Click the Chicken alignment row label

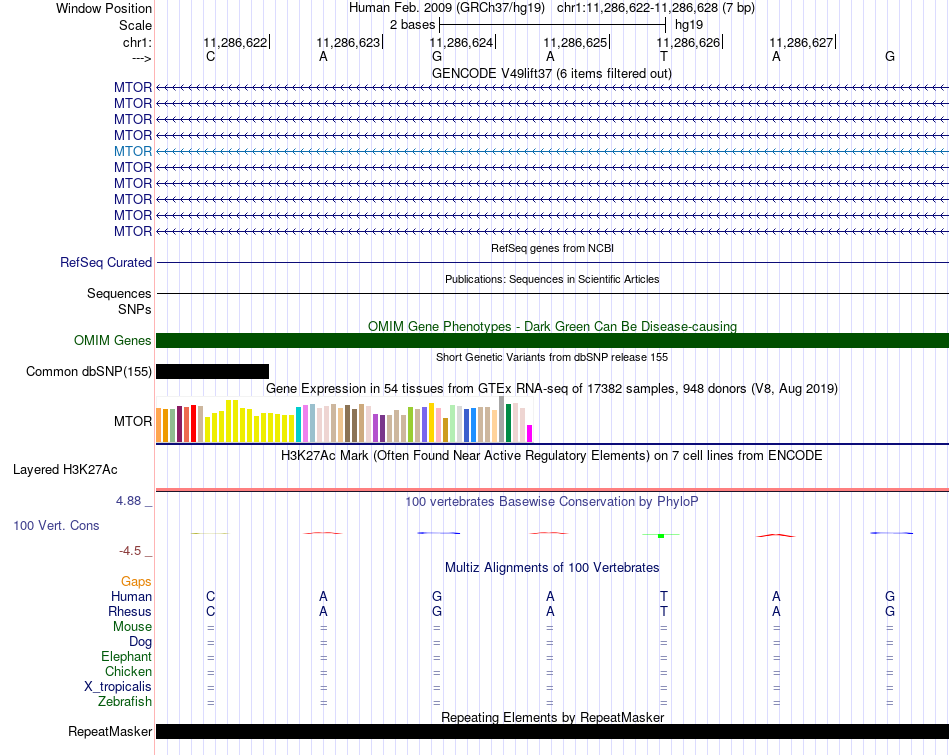[x=128, y=671]
